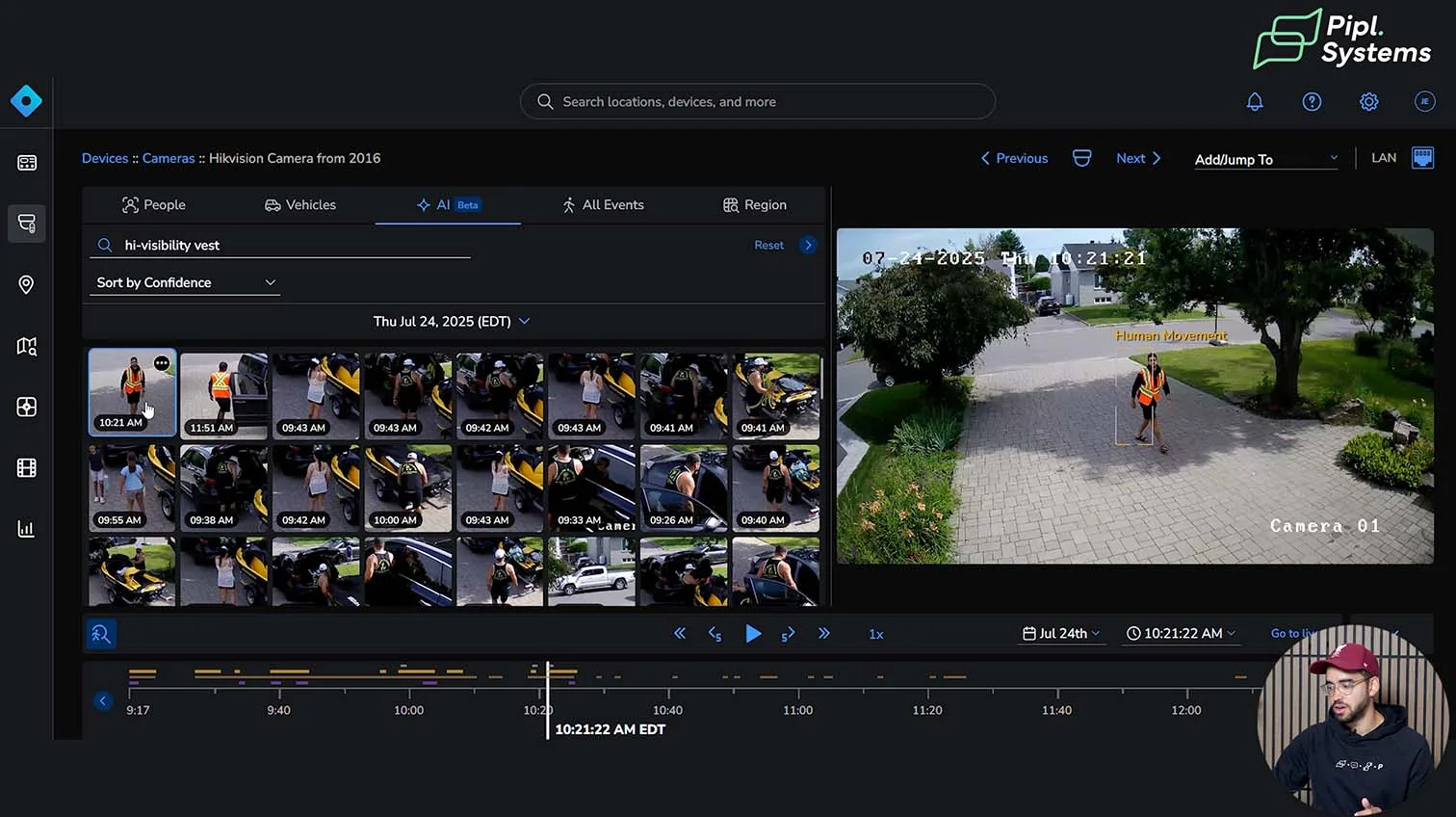Click the hi-visibility vest search field

[289, 246]
